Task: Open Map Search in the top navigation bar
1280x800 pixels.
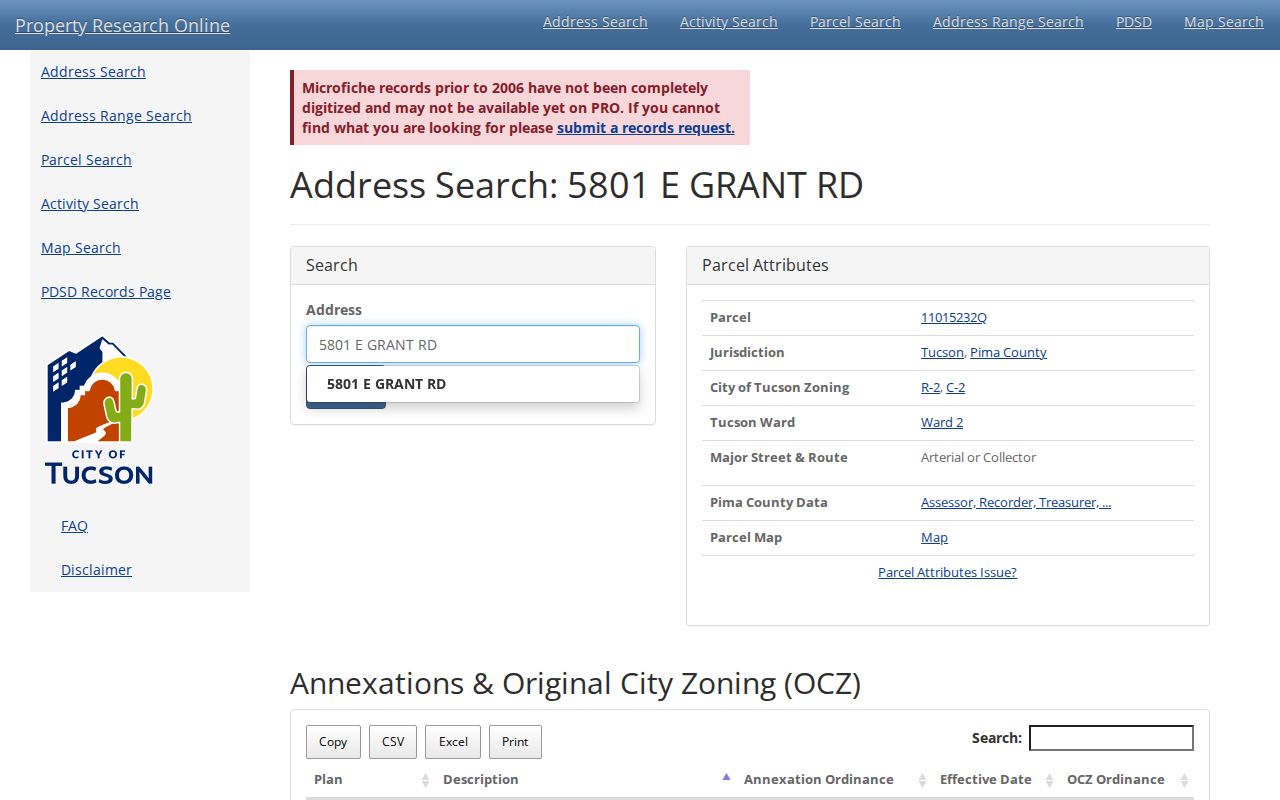Action: pyautogui.click(x=1224, y=22)
